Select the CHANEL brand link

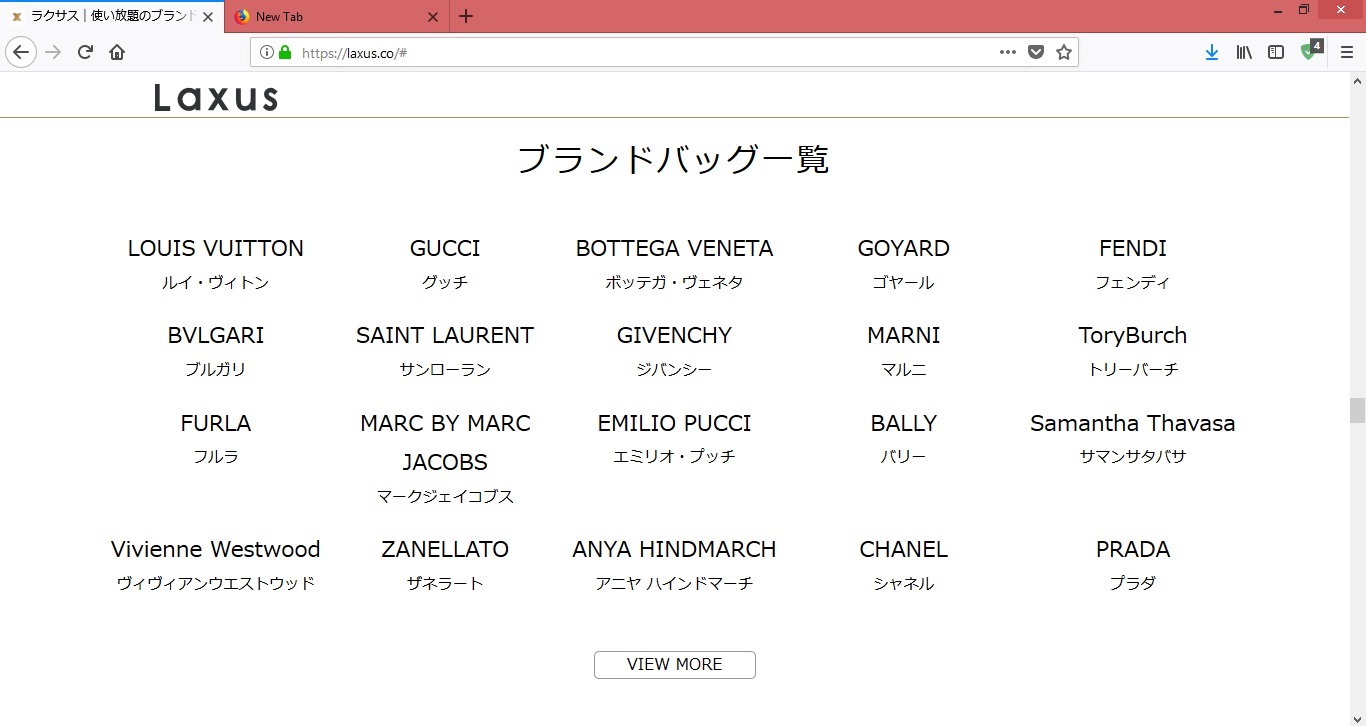tap(903, 550)
